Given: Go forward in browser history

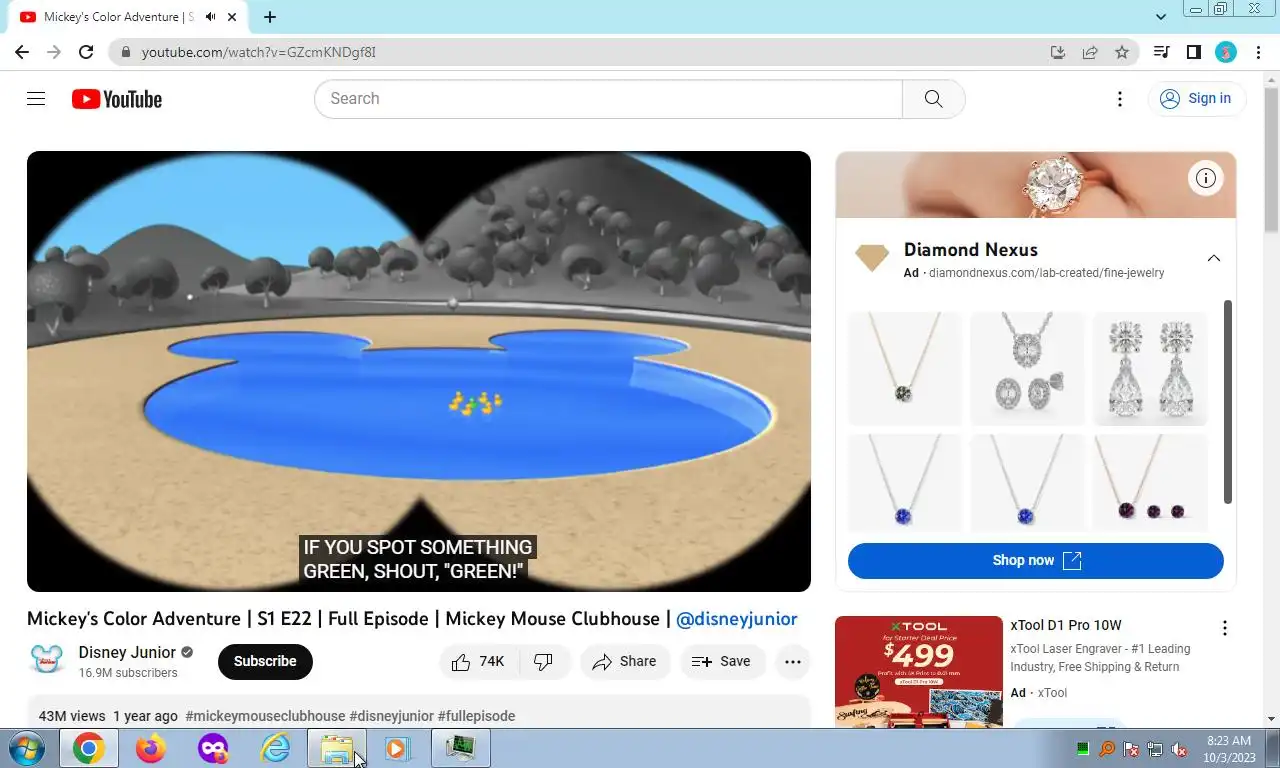Looking at the screenshot, I should [54, 52].
